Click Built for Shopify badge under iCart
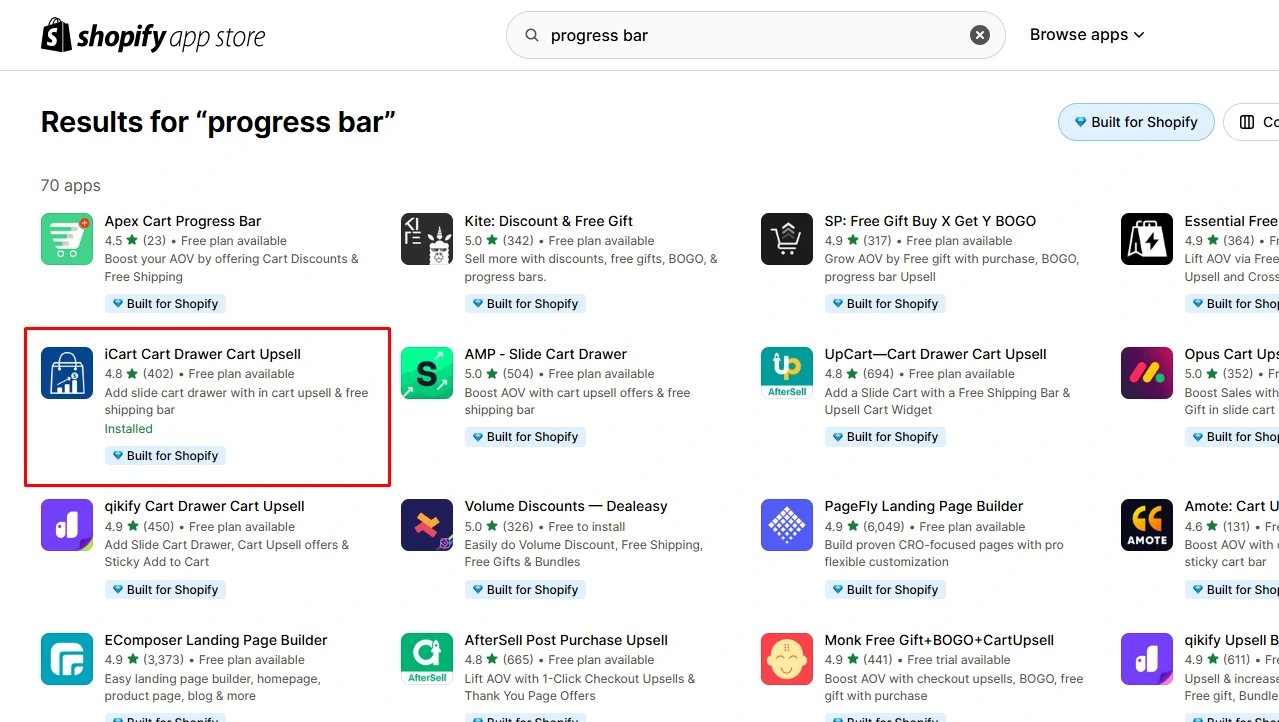The height and width of the screenshot is (722, 1279). tap(165, 455)
